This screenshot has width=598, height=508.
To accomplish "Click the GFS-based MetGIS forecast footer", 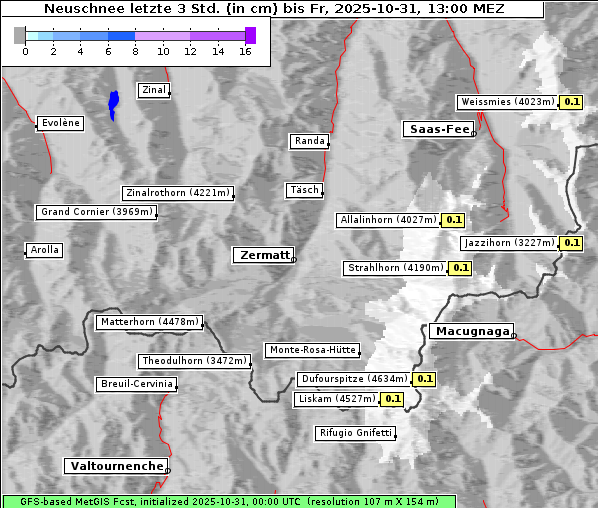I will click(229, 501).
